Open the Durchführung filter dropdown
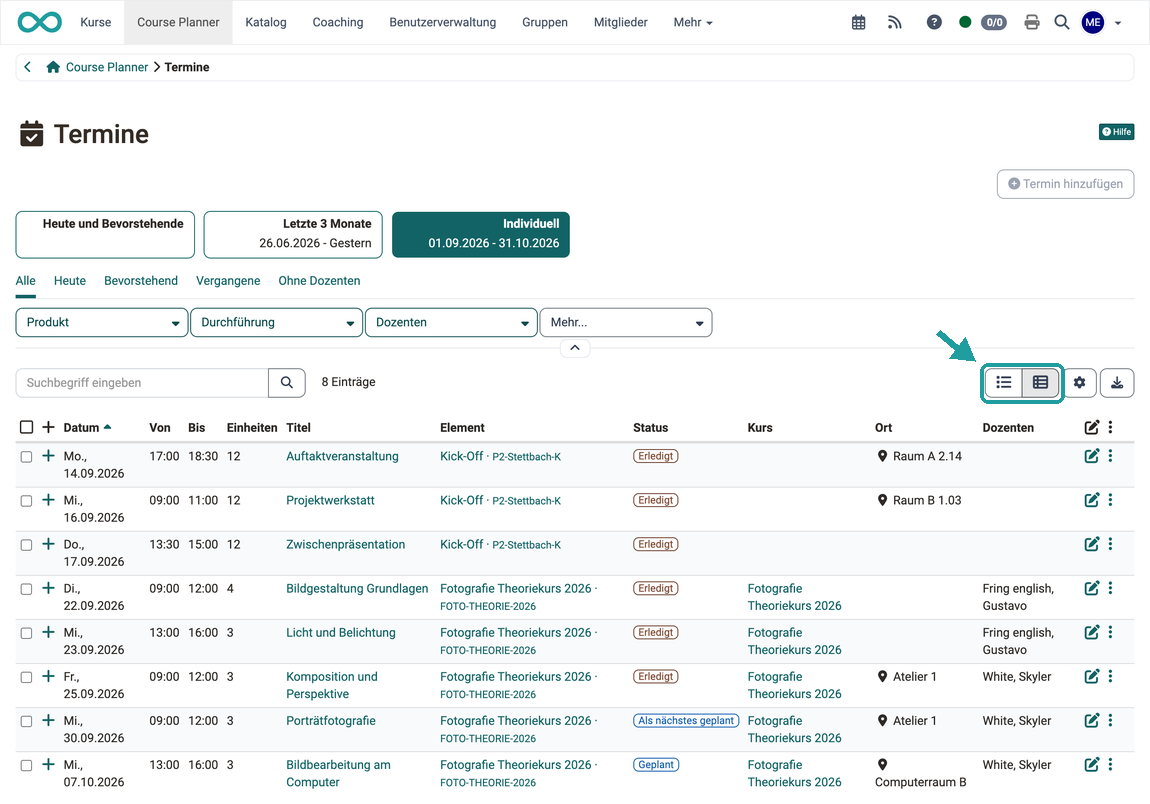This screenshot has height=804, width=1150. tap(276, 322)
